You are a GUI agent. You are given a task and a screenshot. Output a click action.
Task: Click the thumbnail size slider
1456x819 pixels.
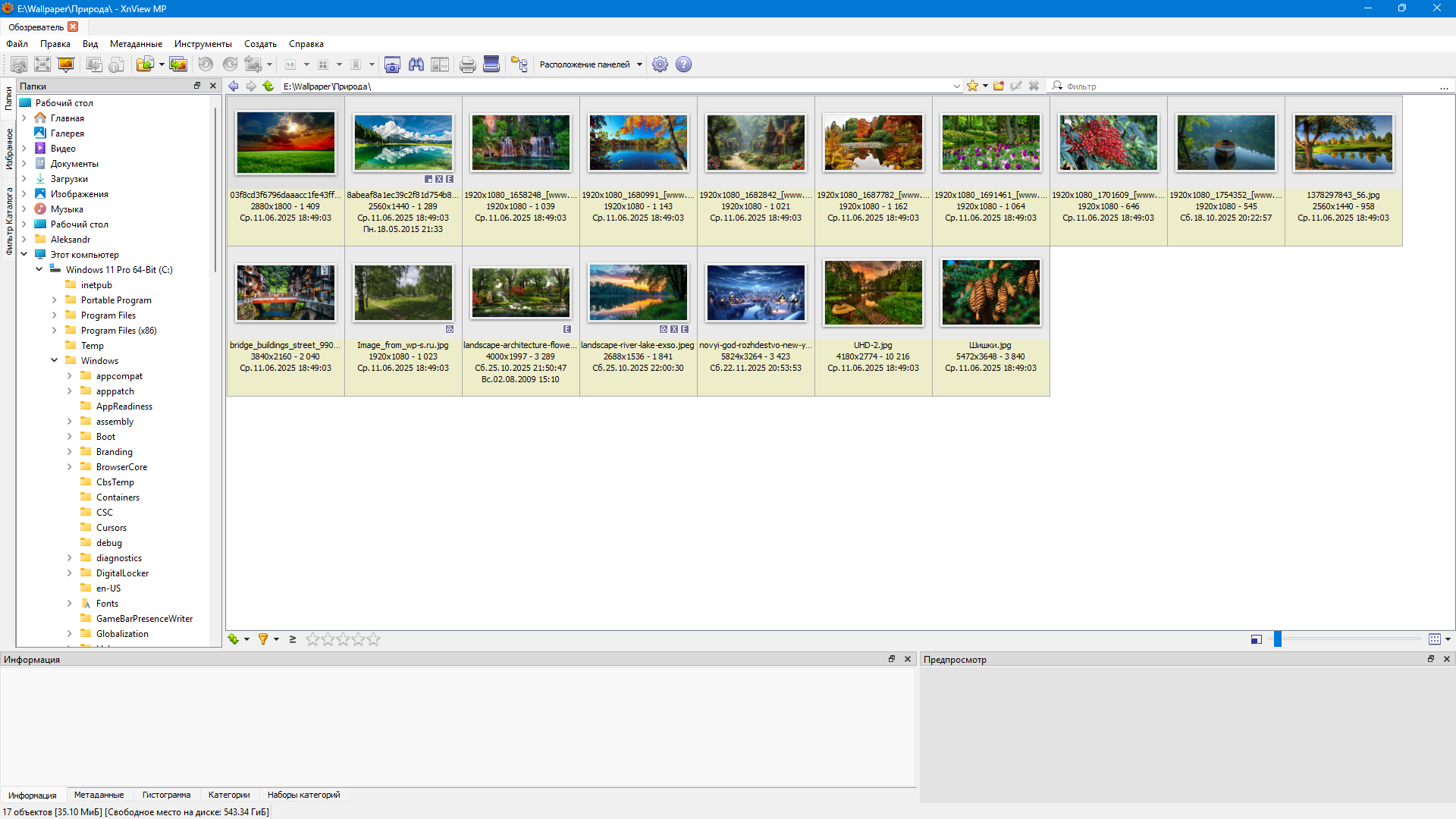[x=1277, y=639]
